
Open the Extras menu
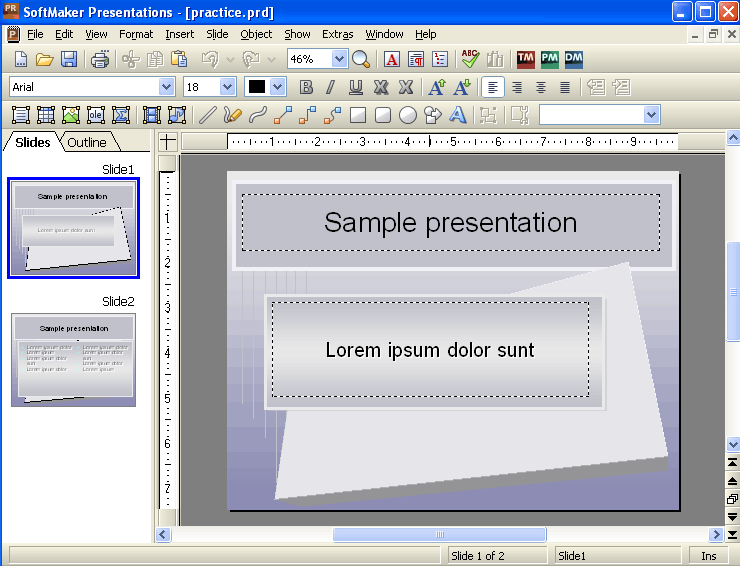337,34
